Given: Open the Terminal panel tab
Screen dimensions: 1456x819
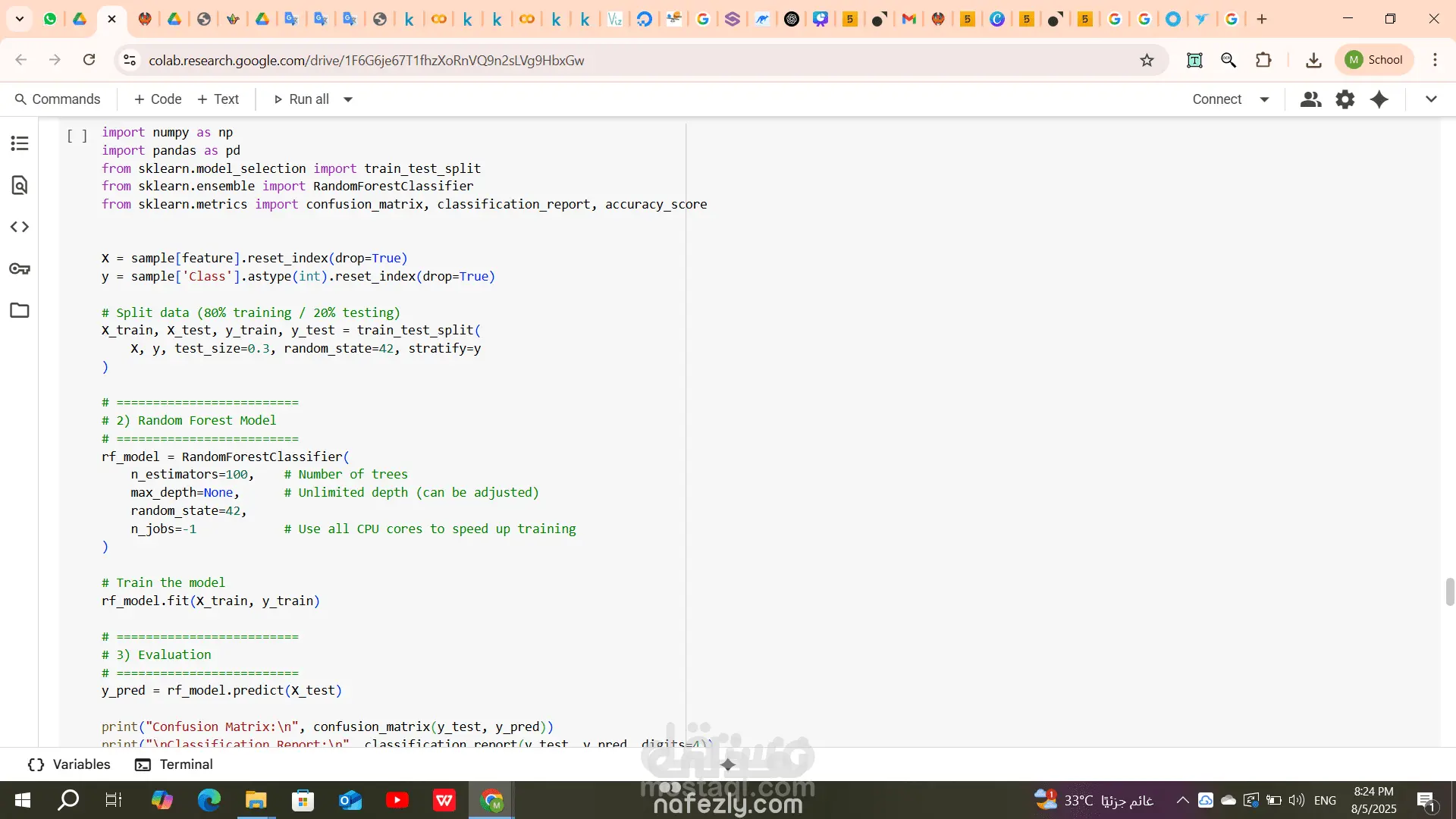Looking at the screenshot, I should click(174, 764).
